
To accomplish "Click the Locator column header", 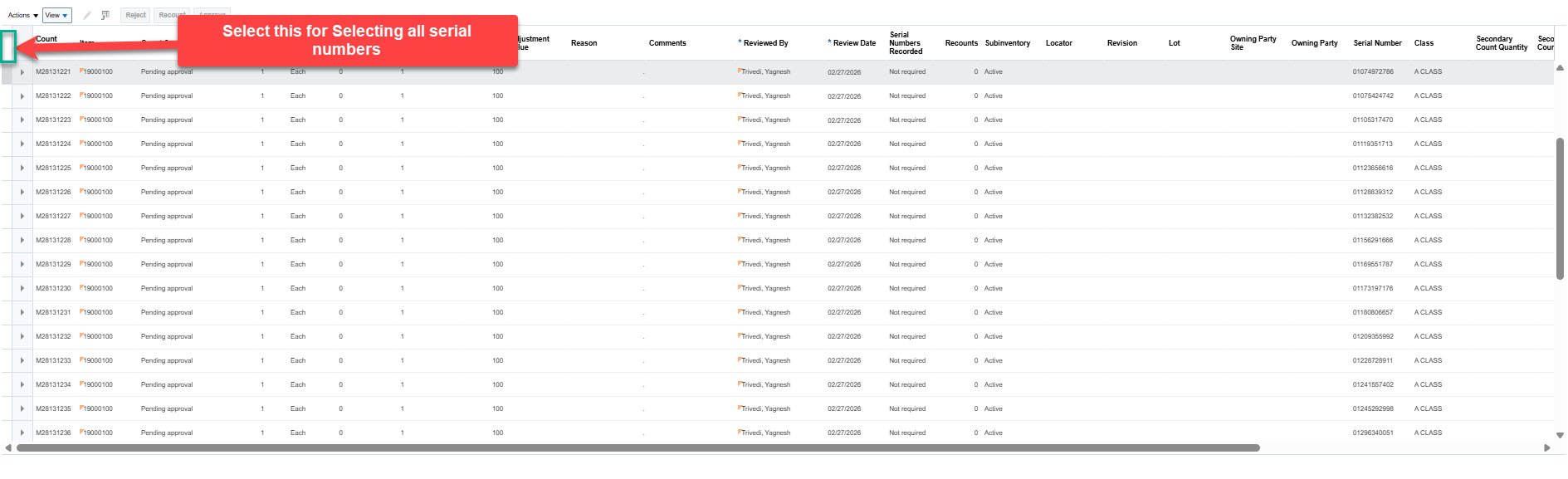I will 1059,43.
